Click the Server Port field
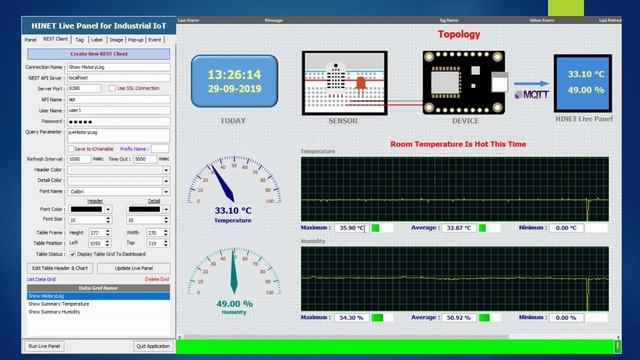640x360 pixels. tap(84, 88)
